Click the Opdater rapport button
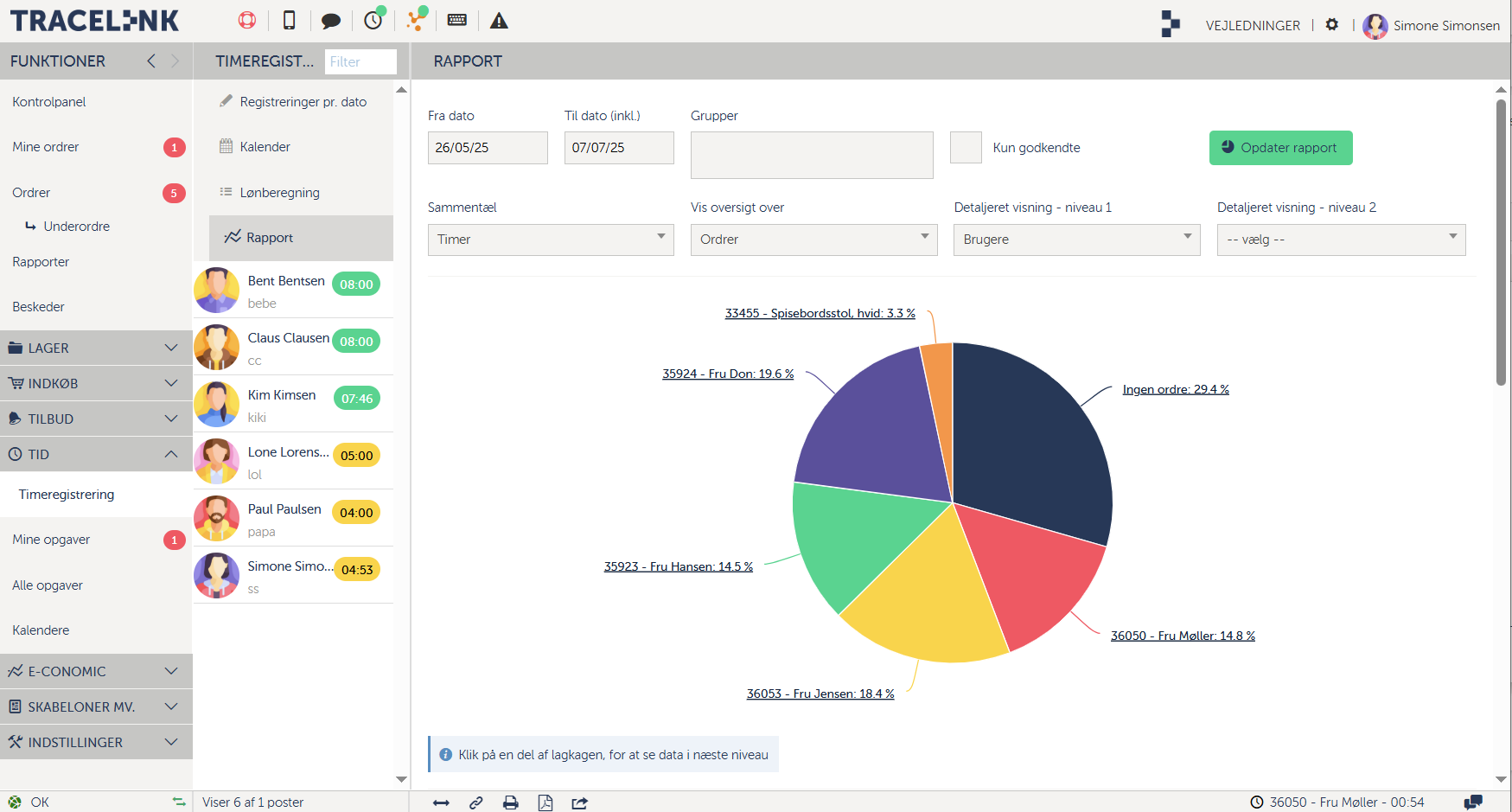This screenshot has height=812, width=1512. (1280, 148)
